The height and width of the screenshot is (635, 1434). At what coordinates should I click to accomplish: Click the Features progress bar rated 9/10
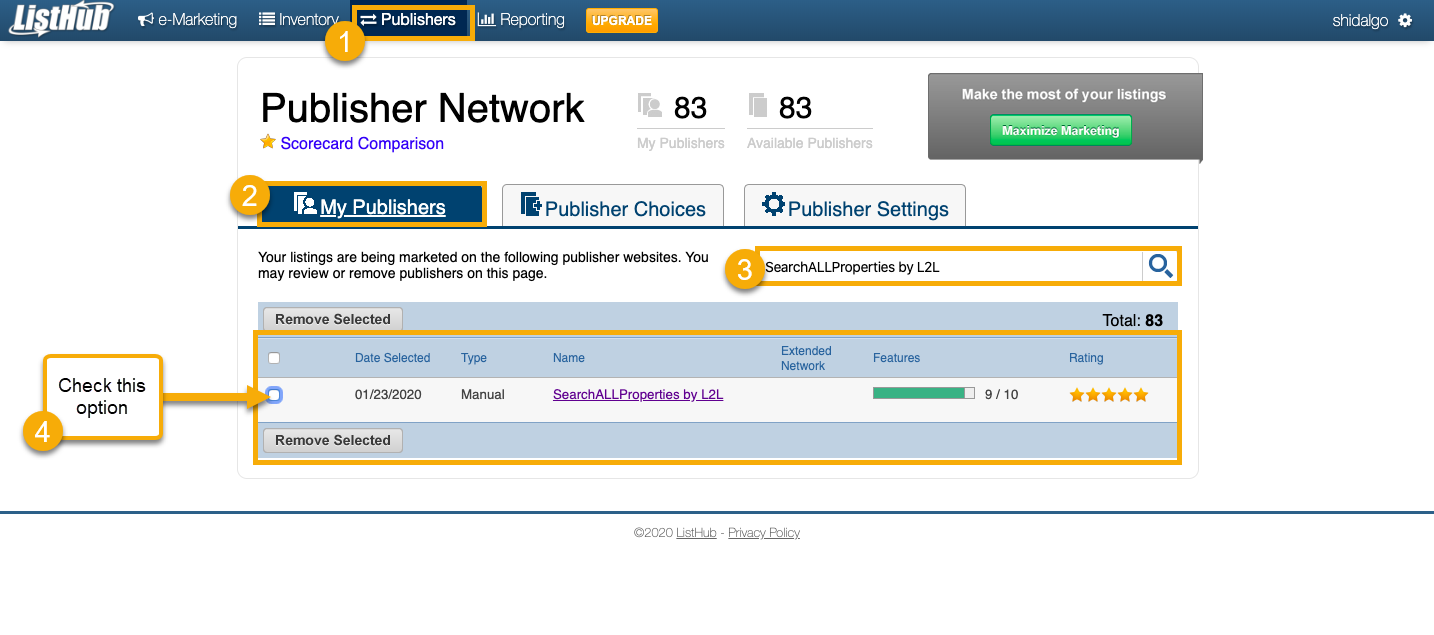[x=922, y=393]
